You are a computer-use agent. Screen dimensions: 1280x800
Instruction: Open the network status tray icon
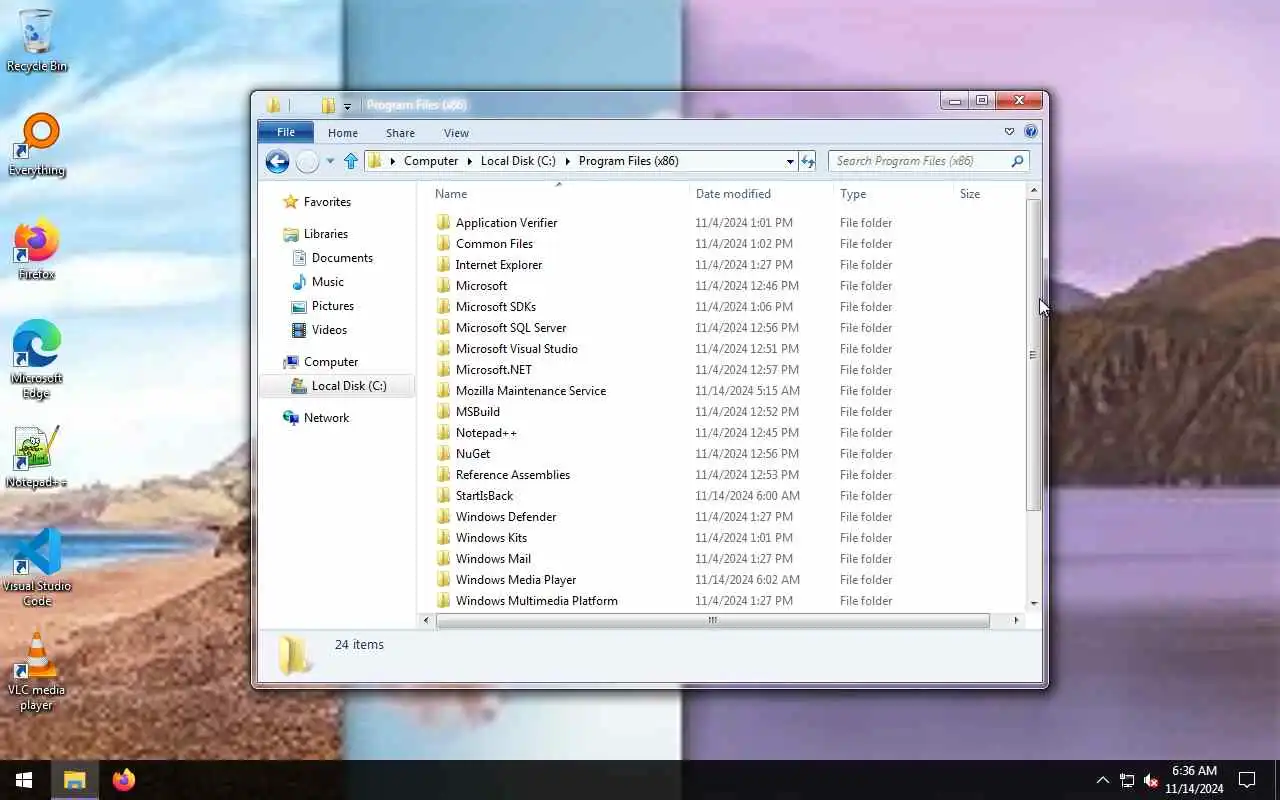(x=1127, y=780)
